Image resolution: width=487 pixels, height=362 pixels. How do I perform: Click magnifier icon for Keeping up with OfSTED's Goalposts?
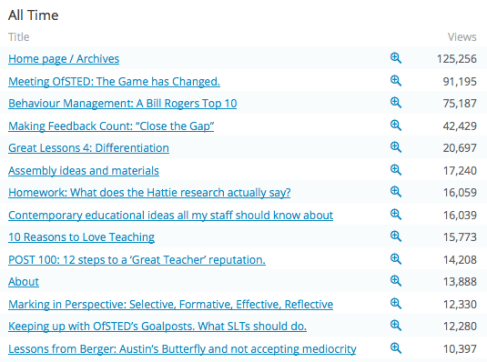click(396, 325)
